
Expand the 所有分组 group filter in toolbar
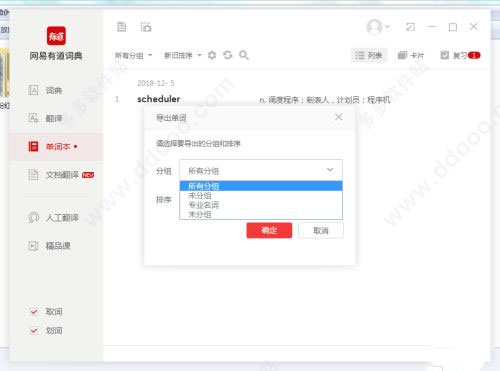pos(133,55)
